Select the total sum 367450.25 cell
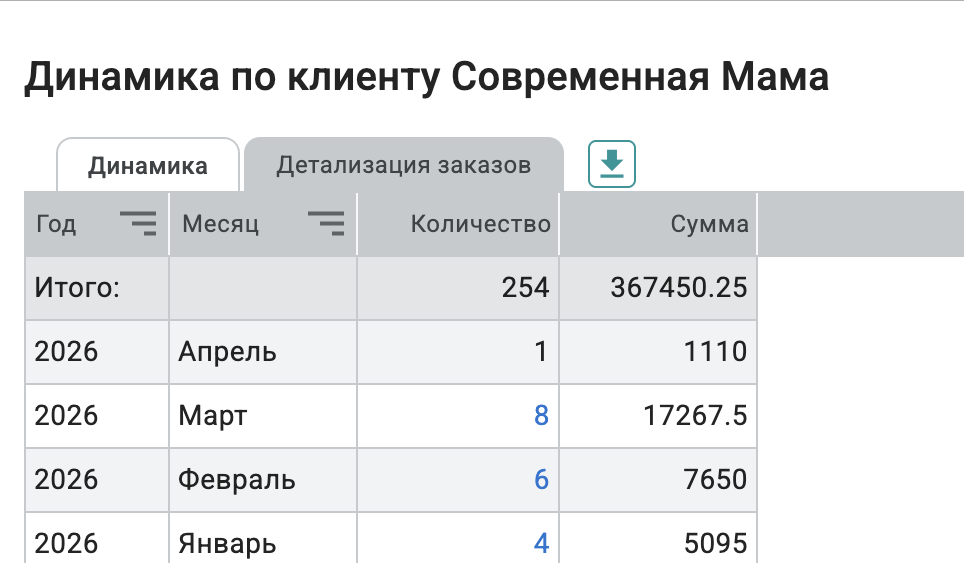The width and height of the screenshot is (964, 563). (679, 289)
